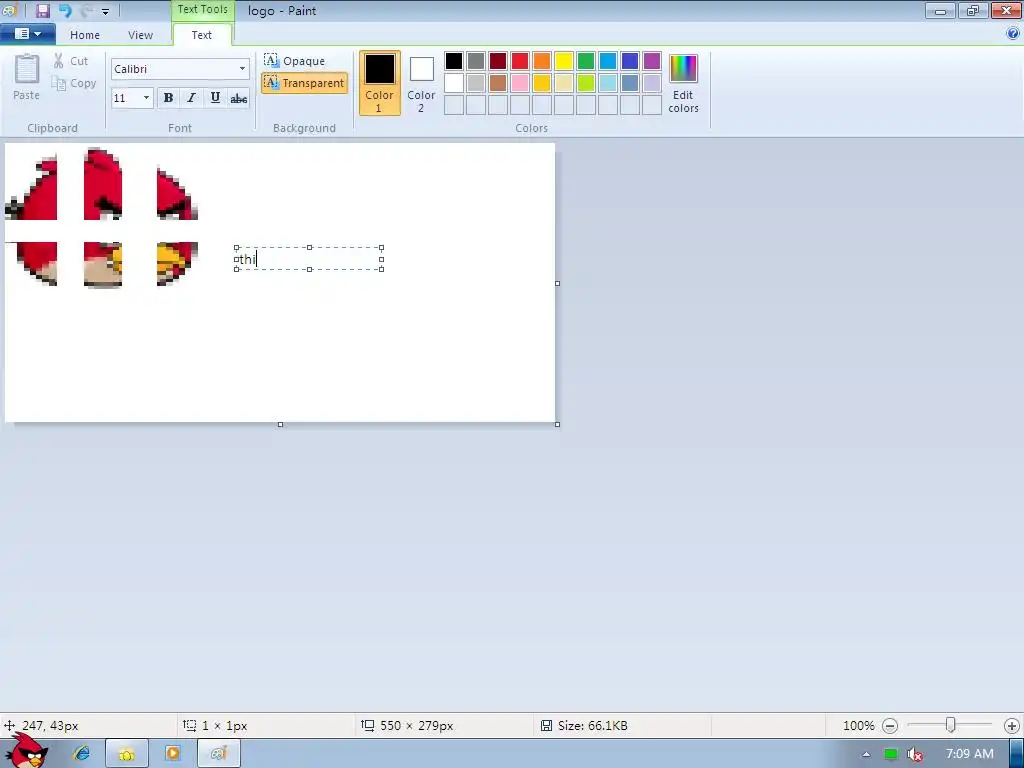Open the media player taskbar button
The width and height of the screenshot is (1024, 768).
[x=172, y=754]
